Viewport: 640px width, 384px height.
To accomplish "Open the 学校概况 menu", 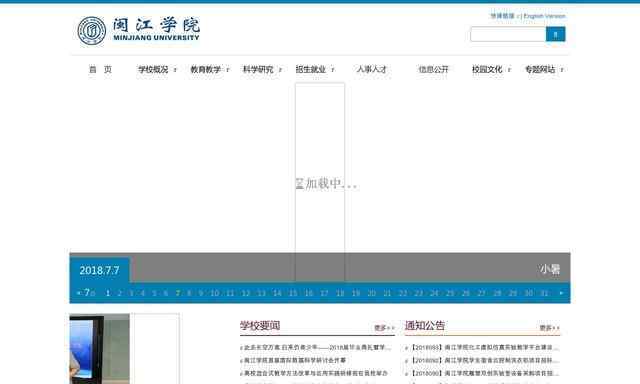I will (153, 69).
